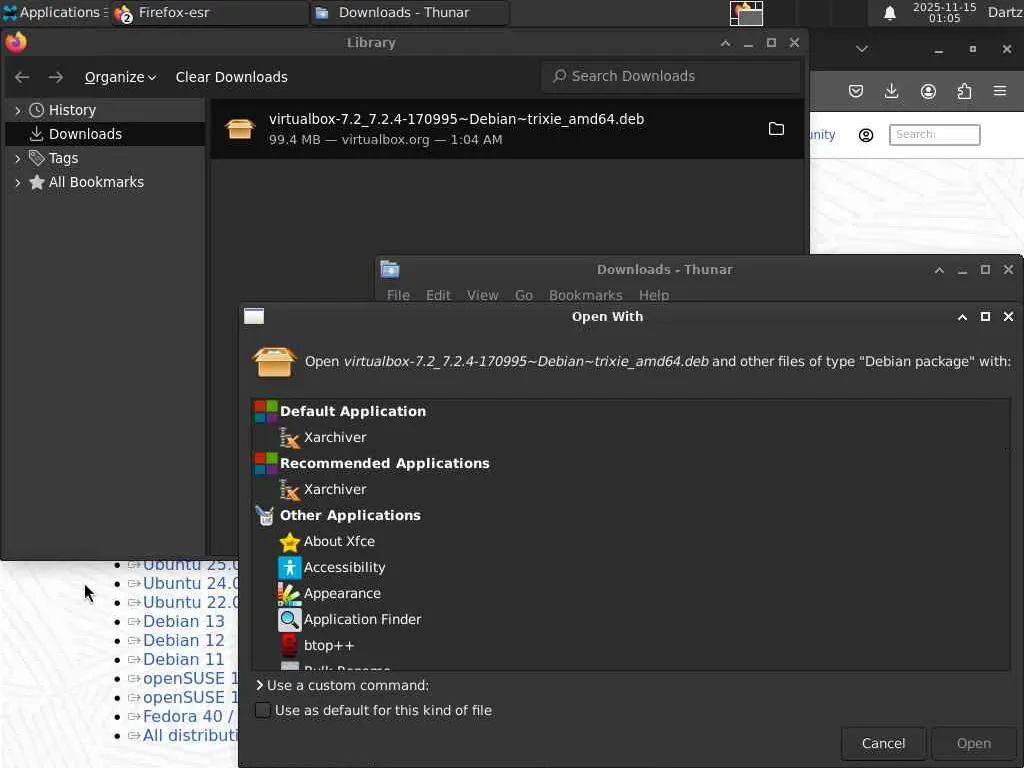1024x768 pixels.
Task: Click the list all tabs chevron in Firefox
Action: tap(862, 49)
